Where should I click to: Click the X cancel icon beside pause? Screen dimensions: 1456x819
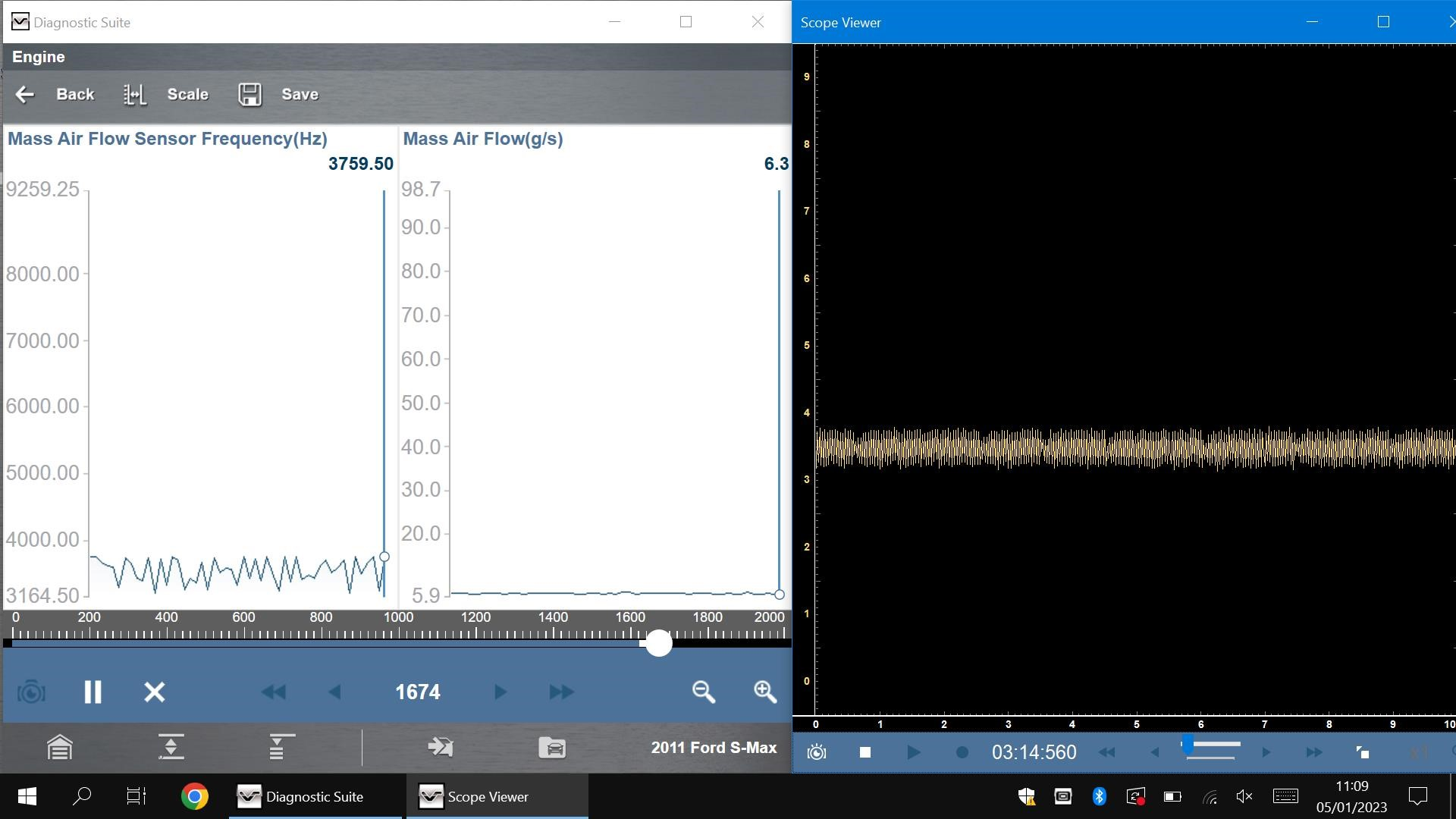pos(155,692)
